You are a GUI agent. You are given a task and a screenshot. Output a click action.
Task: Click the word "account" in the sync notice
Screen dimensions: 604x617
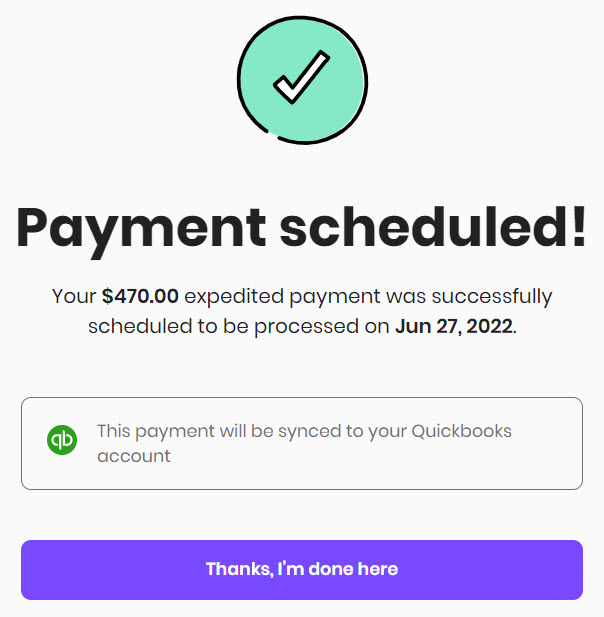coord(134,456)
